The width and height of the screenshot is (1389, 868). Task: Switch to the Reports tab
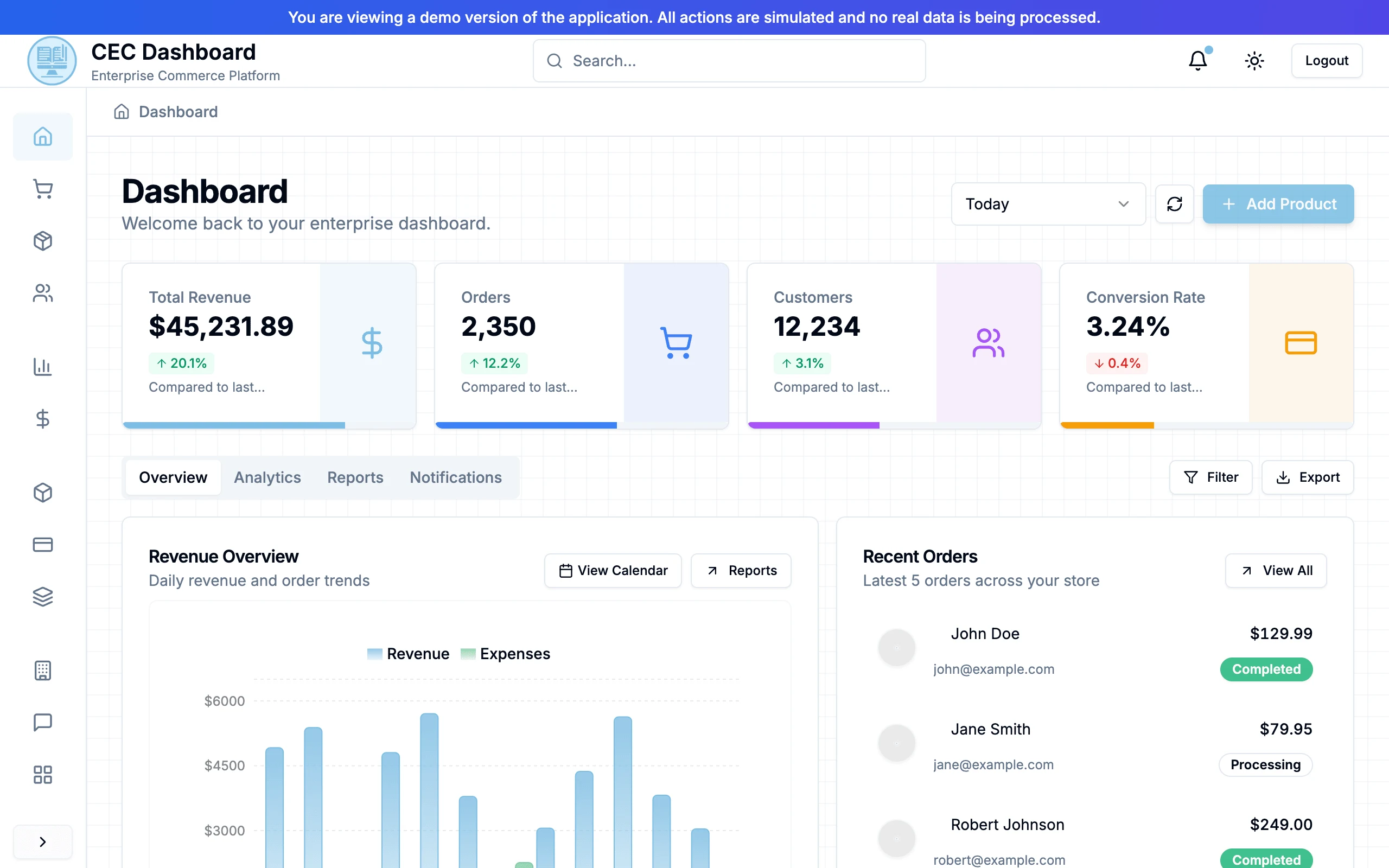pos(355,477)
